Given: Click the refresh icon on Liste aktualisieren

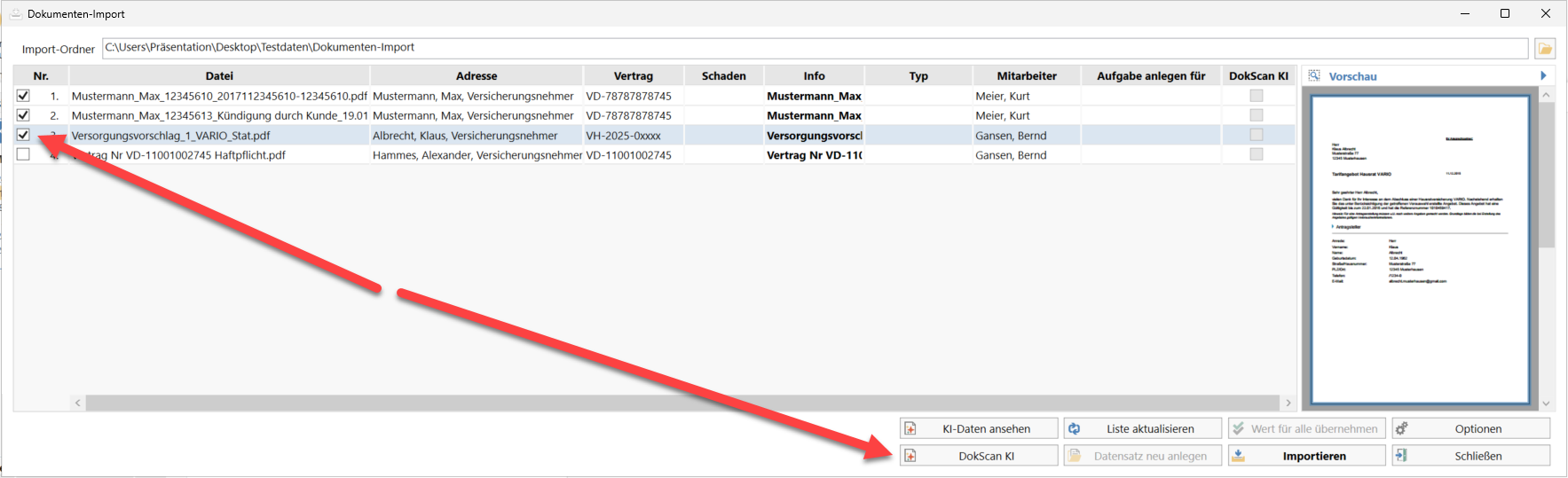Looking at the screenshot, I should 1075,429.
